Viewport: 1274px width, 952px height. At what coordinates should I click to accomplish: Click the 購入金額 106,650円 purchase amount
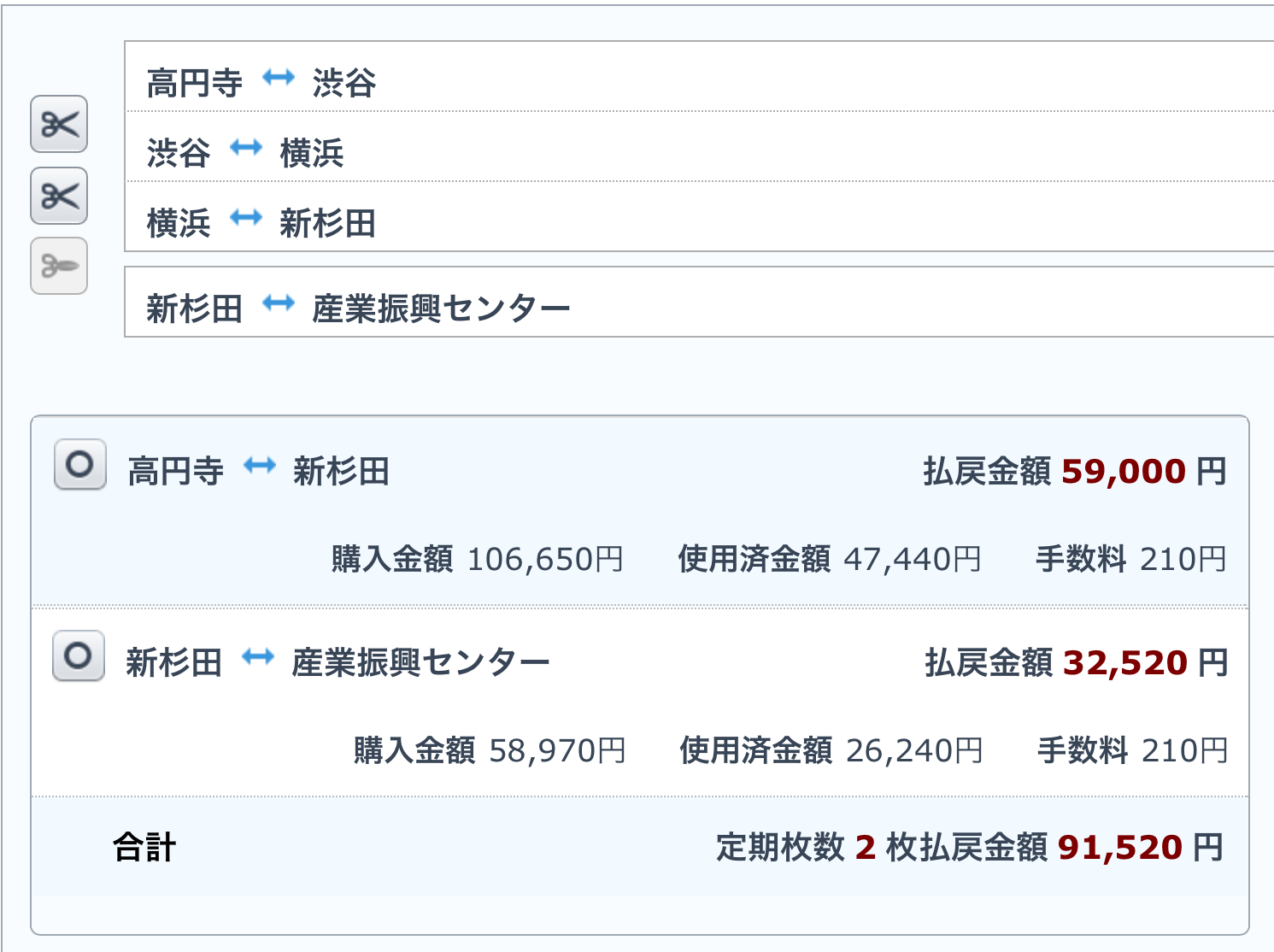(x=477, y=559)
